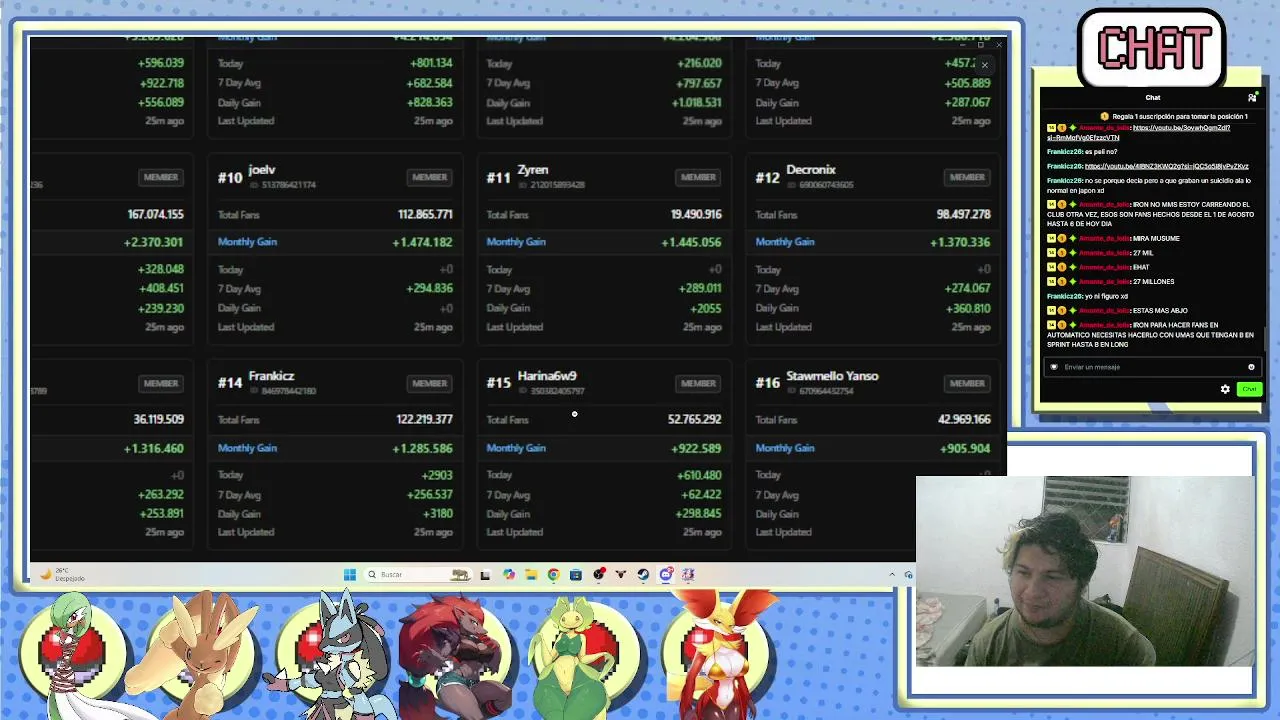Click the green Chat send button

(x=1249, y=389)
